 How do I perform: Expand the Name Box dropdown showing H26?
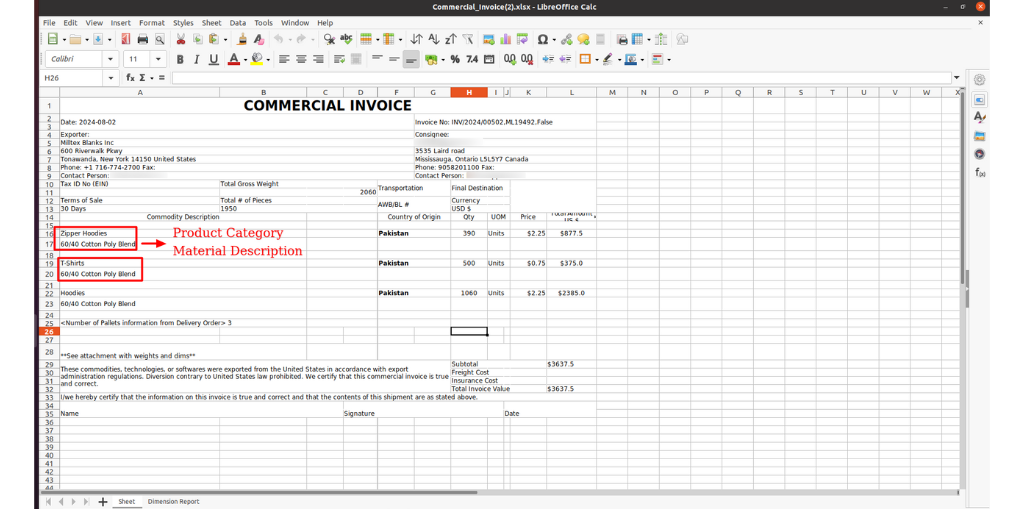(x=111, y=78)
